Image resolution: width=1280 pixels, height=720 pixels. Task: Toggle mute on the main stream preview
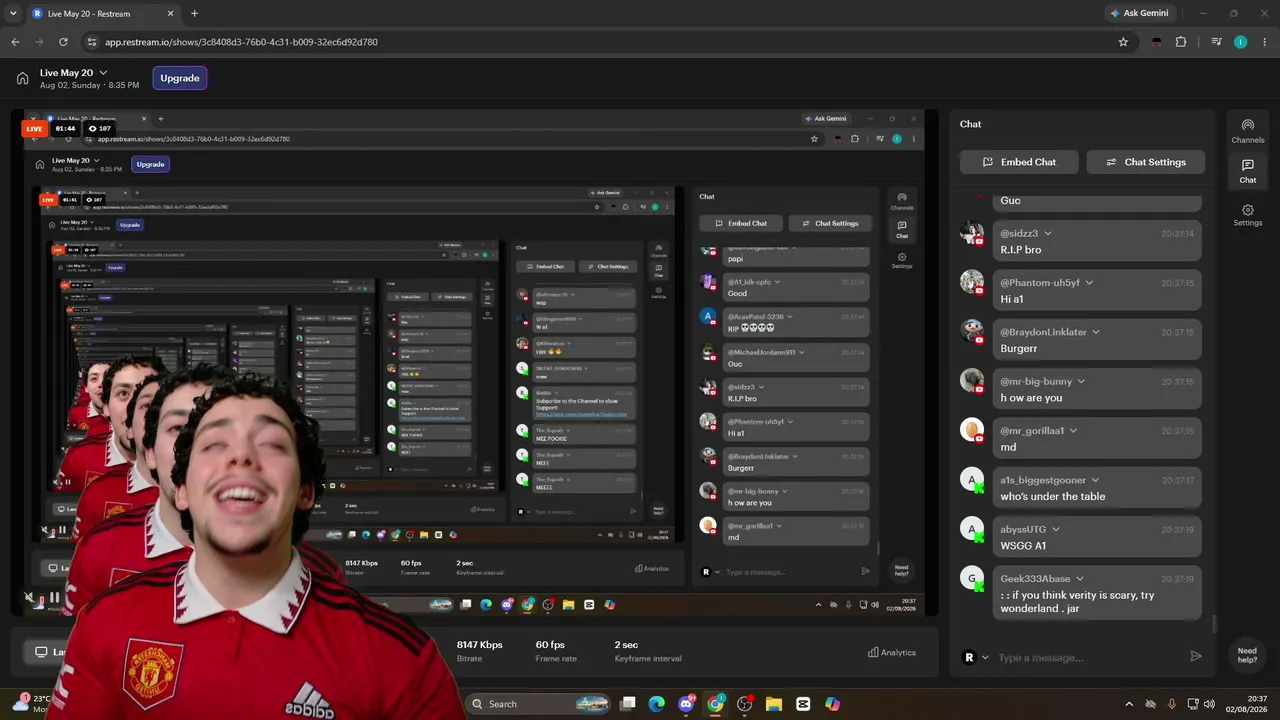tap(30, 598)
